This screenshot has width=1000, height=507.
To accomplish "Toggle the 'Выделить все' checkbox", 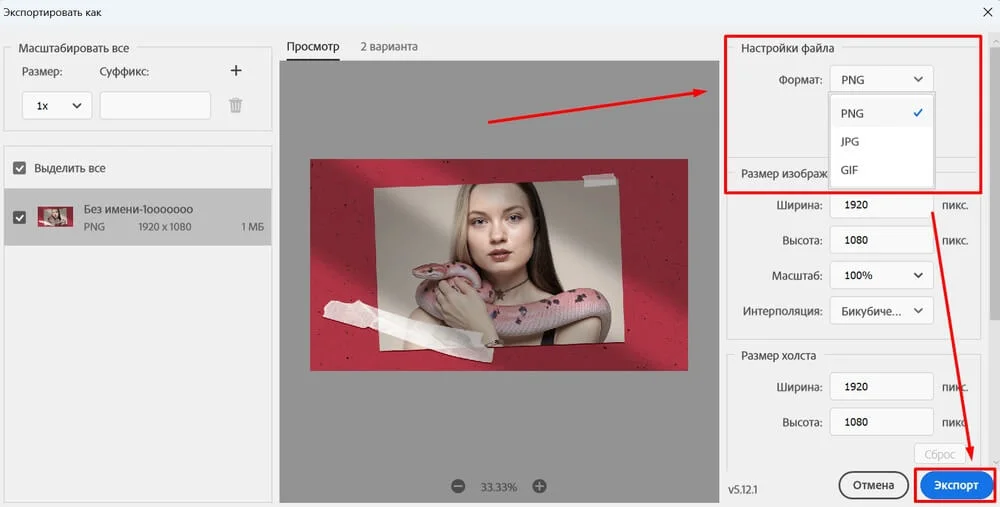I will coord(20,168).
